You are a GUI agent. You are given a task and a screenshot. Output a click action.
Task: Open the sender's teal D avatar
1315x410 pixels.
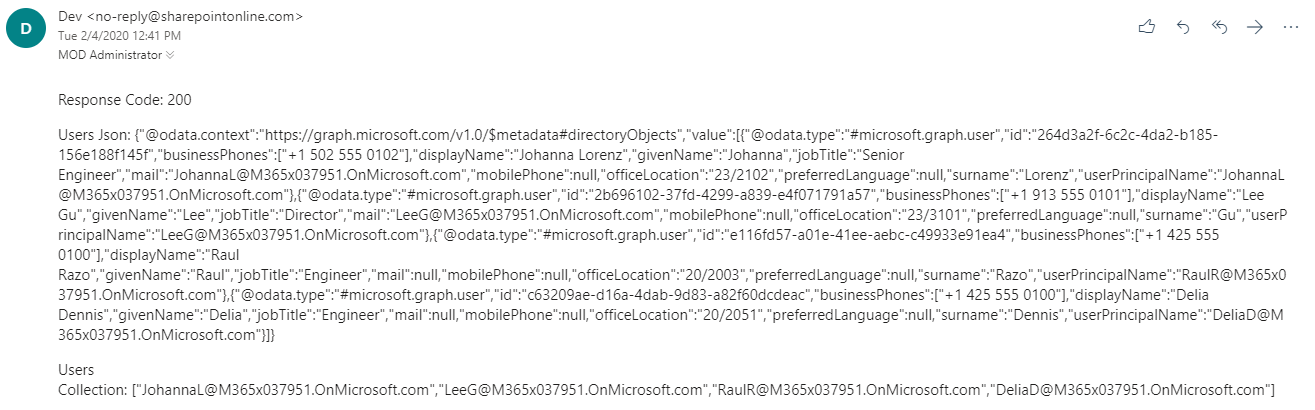tap(24, 30)
